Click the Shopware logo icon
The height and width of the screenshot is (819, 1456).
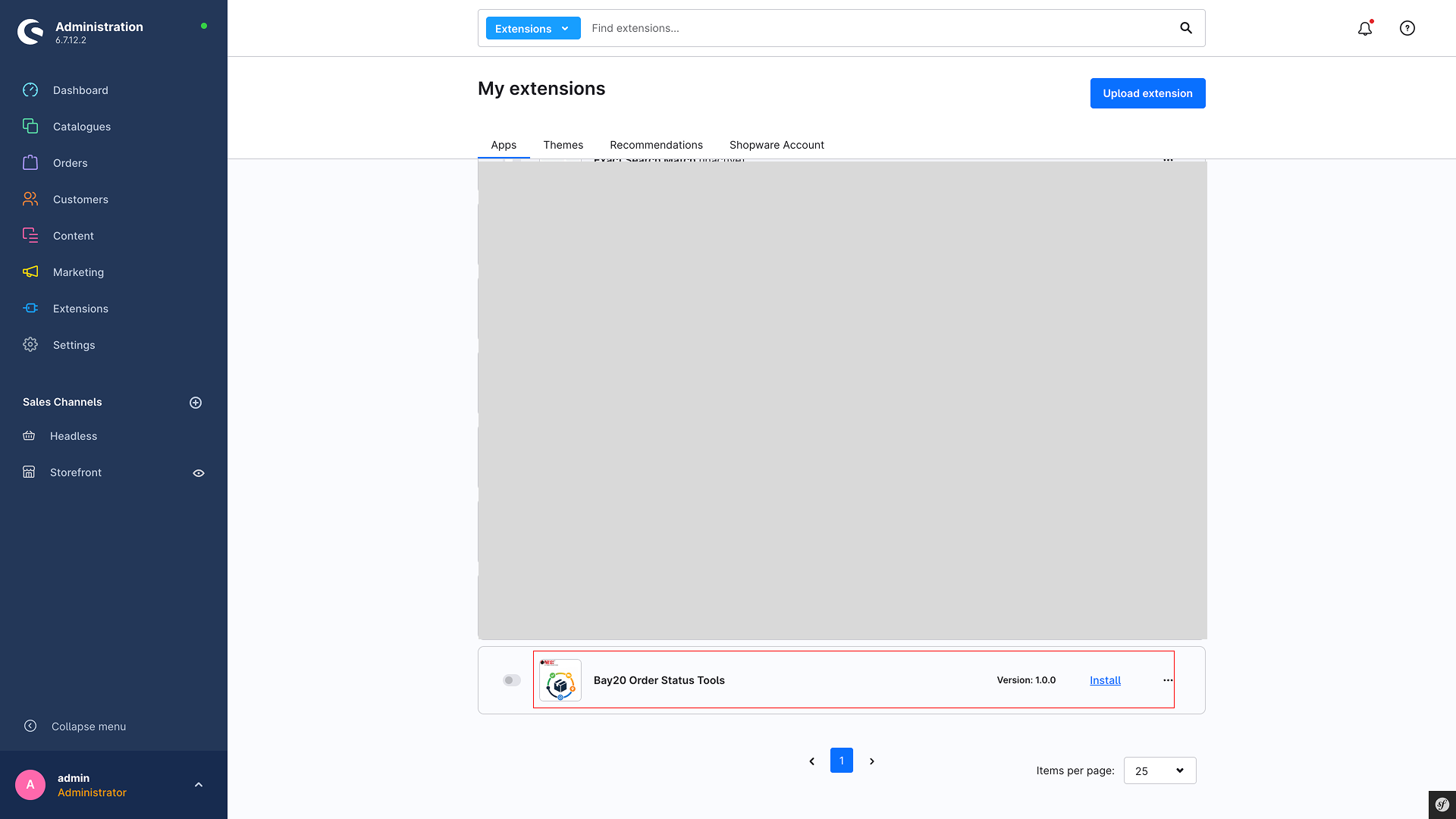pyautogui.click(x=30, y=32)
